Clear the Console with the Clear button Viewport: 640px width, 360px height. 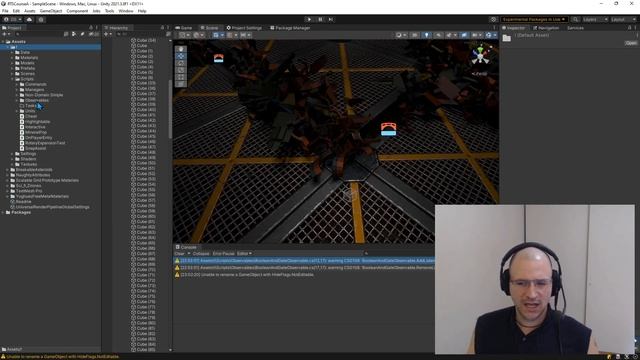(180, 253)
